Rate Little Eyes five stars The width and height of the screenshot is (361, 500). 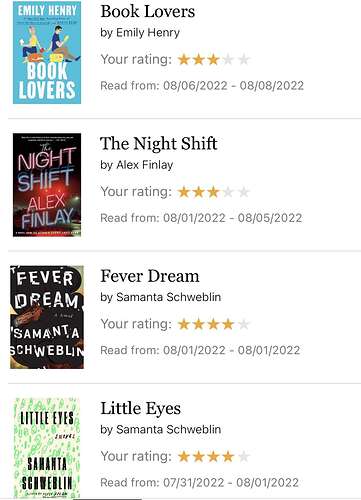(244, 456)
